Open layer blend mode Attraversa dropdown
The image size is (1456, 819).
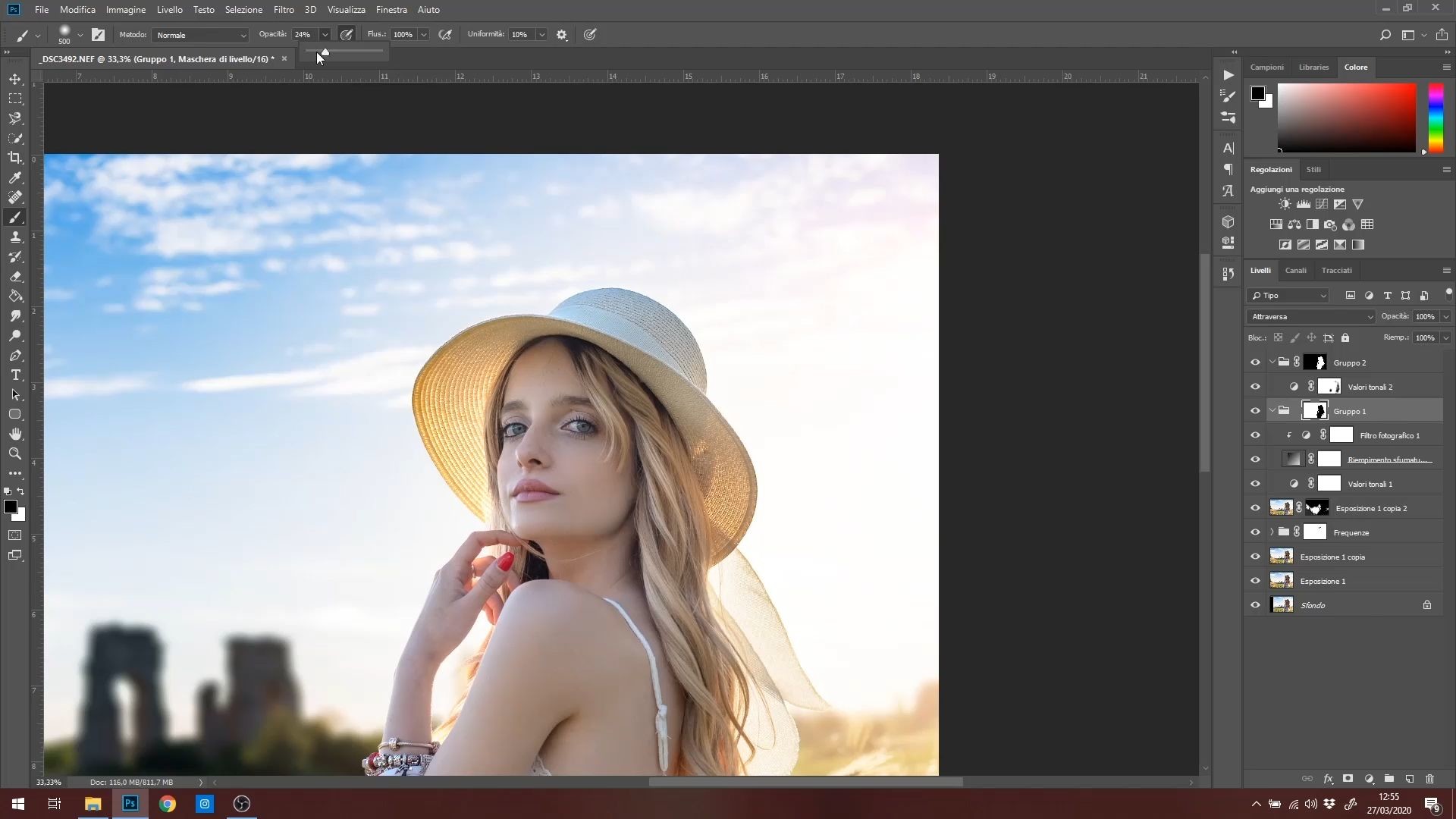pyautogui.click(x=1311, y=317)
